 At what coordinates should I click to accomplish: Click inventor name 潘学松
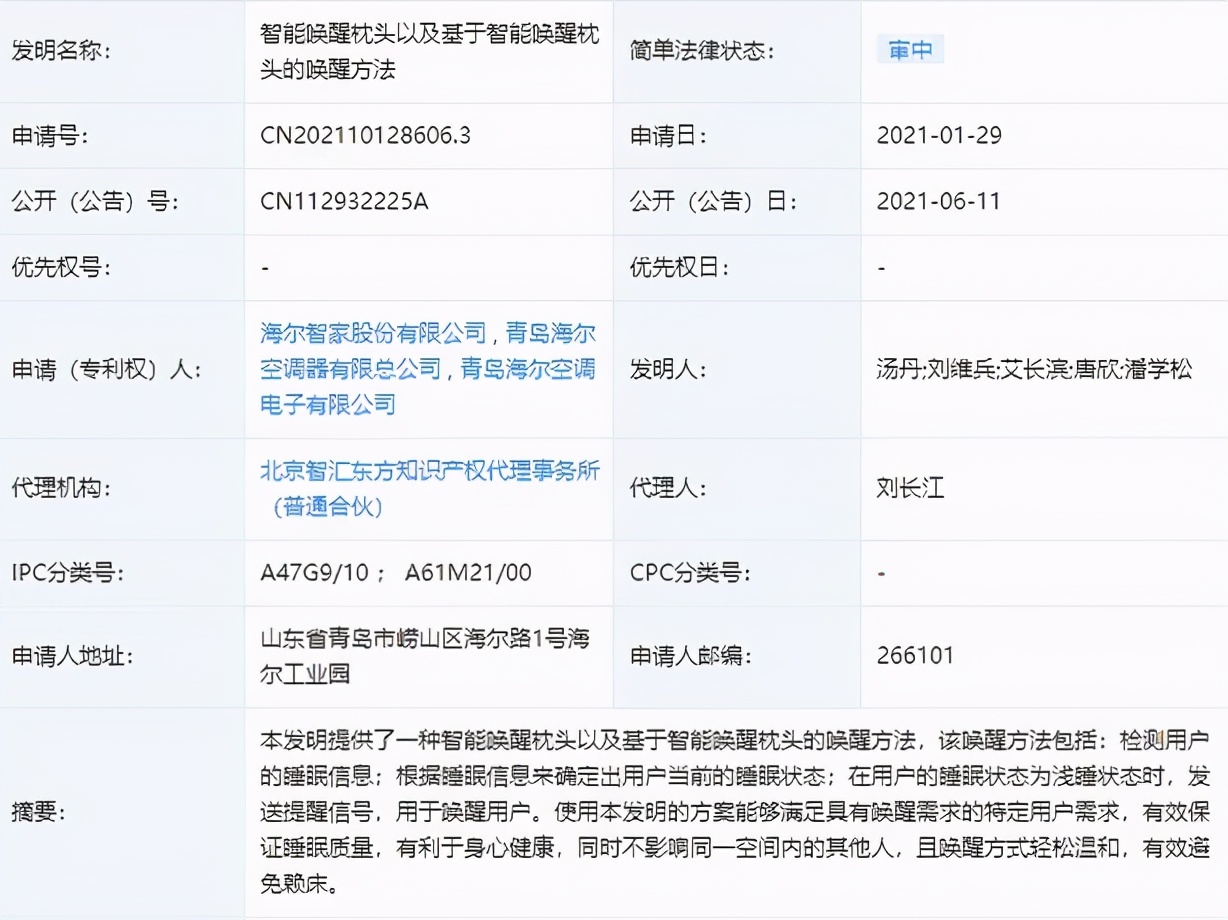coord(1157,369)
